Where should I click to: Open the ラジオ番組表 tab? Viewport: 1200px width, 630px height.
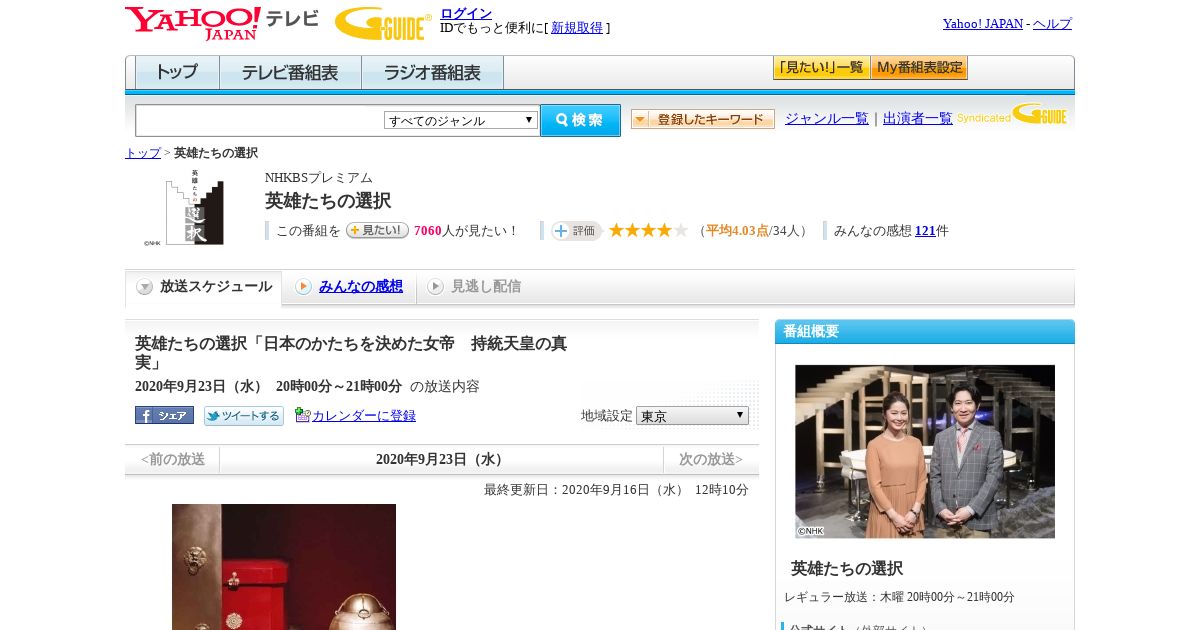[x=432, y=72]
